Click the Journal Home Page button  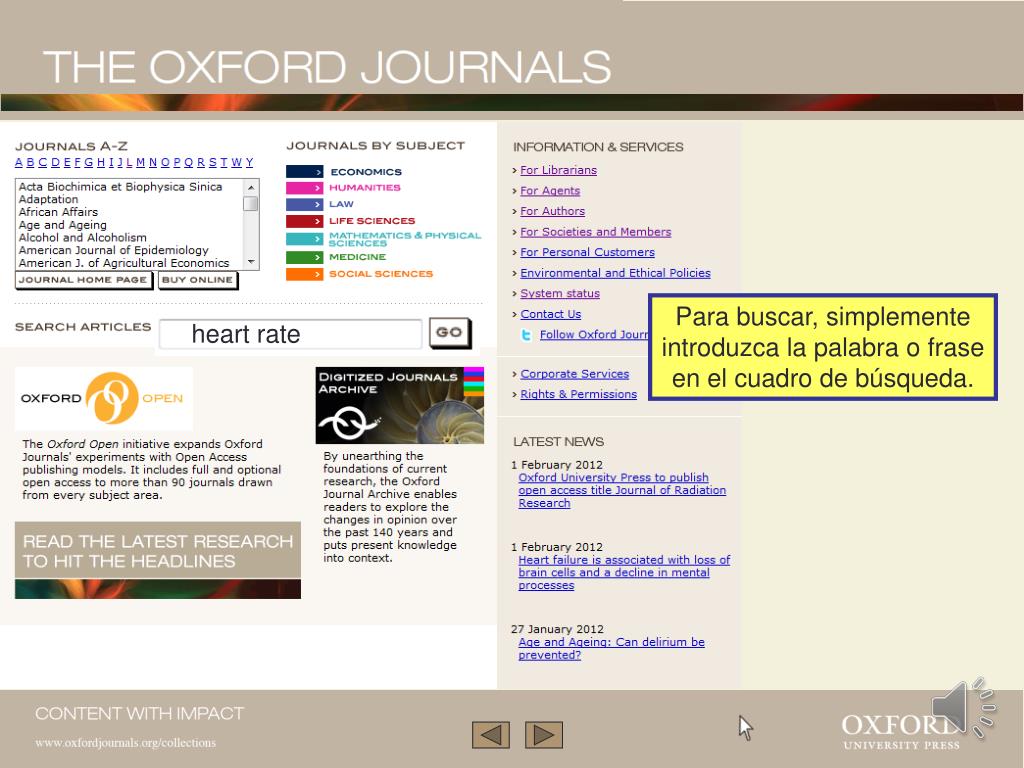click(84, 280)
